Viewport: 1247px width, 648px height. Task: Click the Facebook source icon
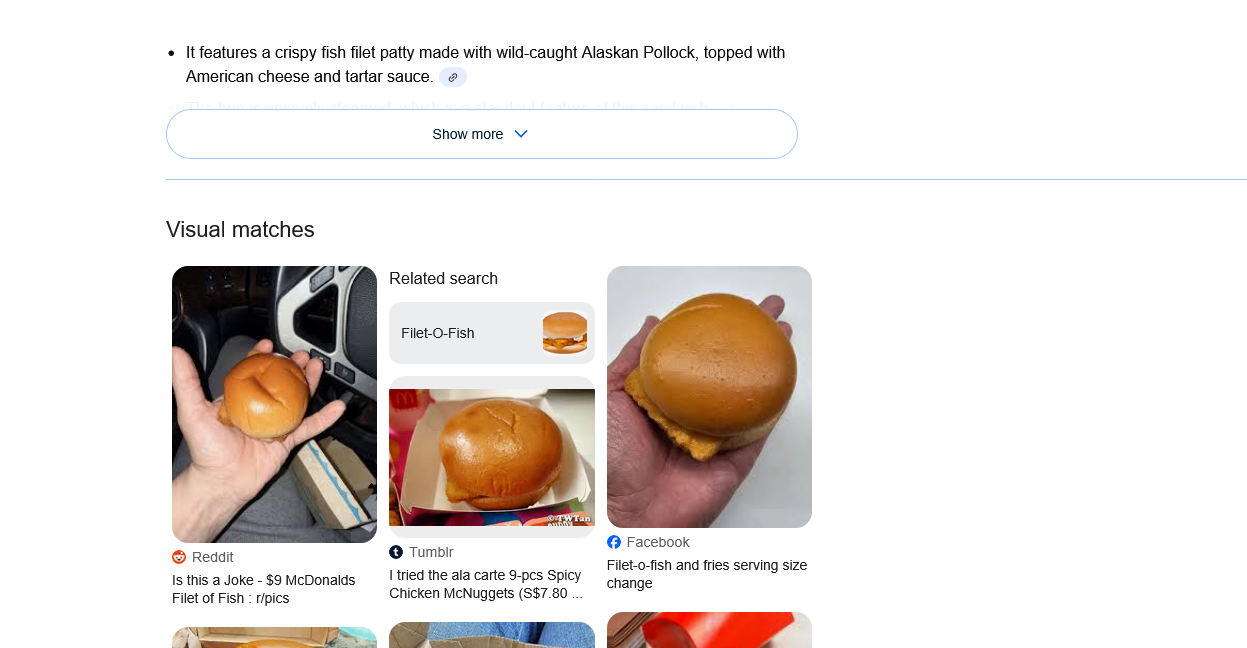coord(614,542)
